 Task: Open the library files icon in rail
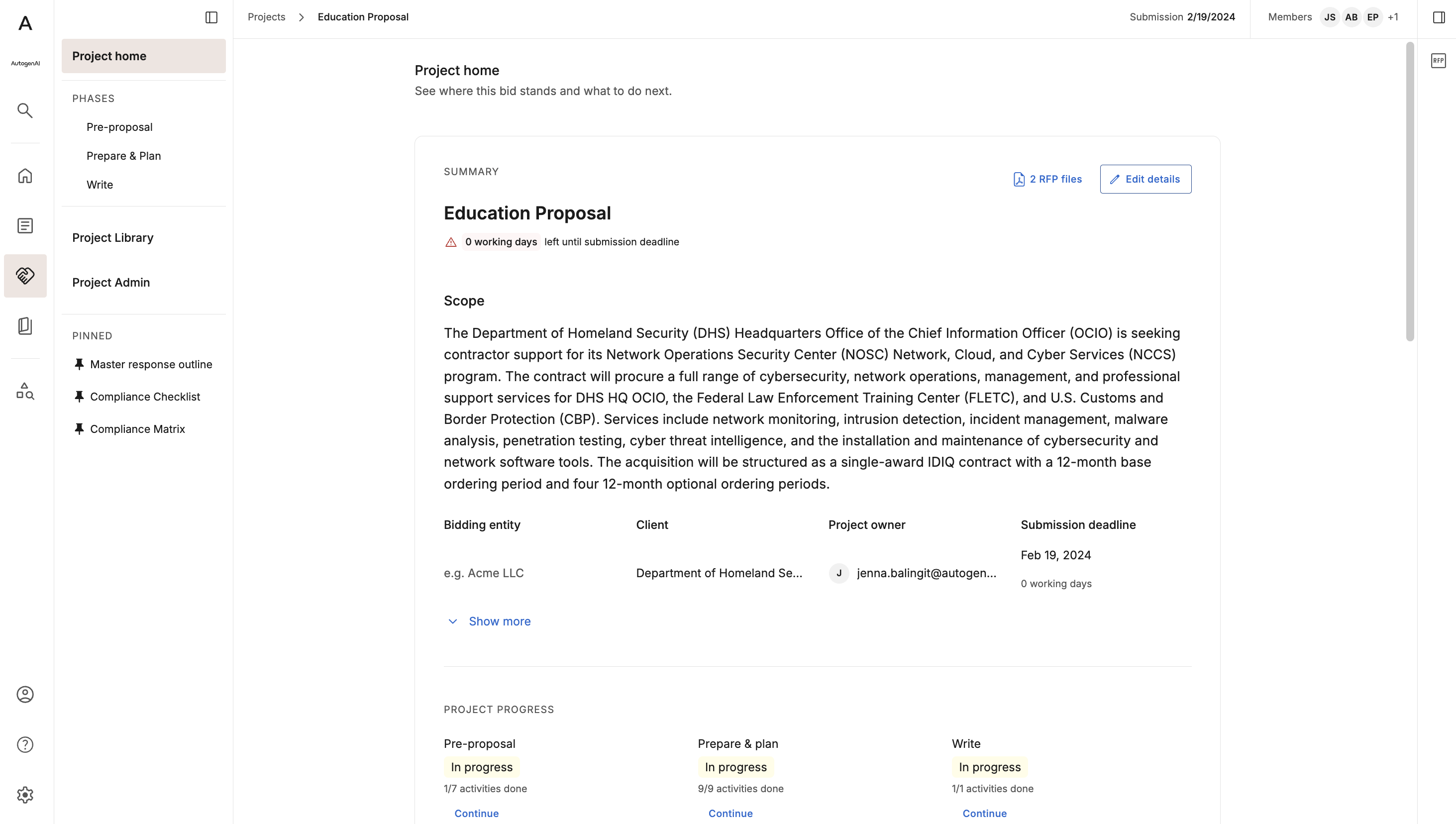tap(25, 325)
